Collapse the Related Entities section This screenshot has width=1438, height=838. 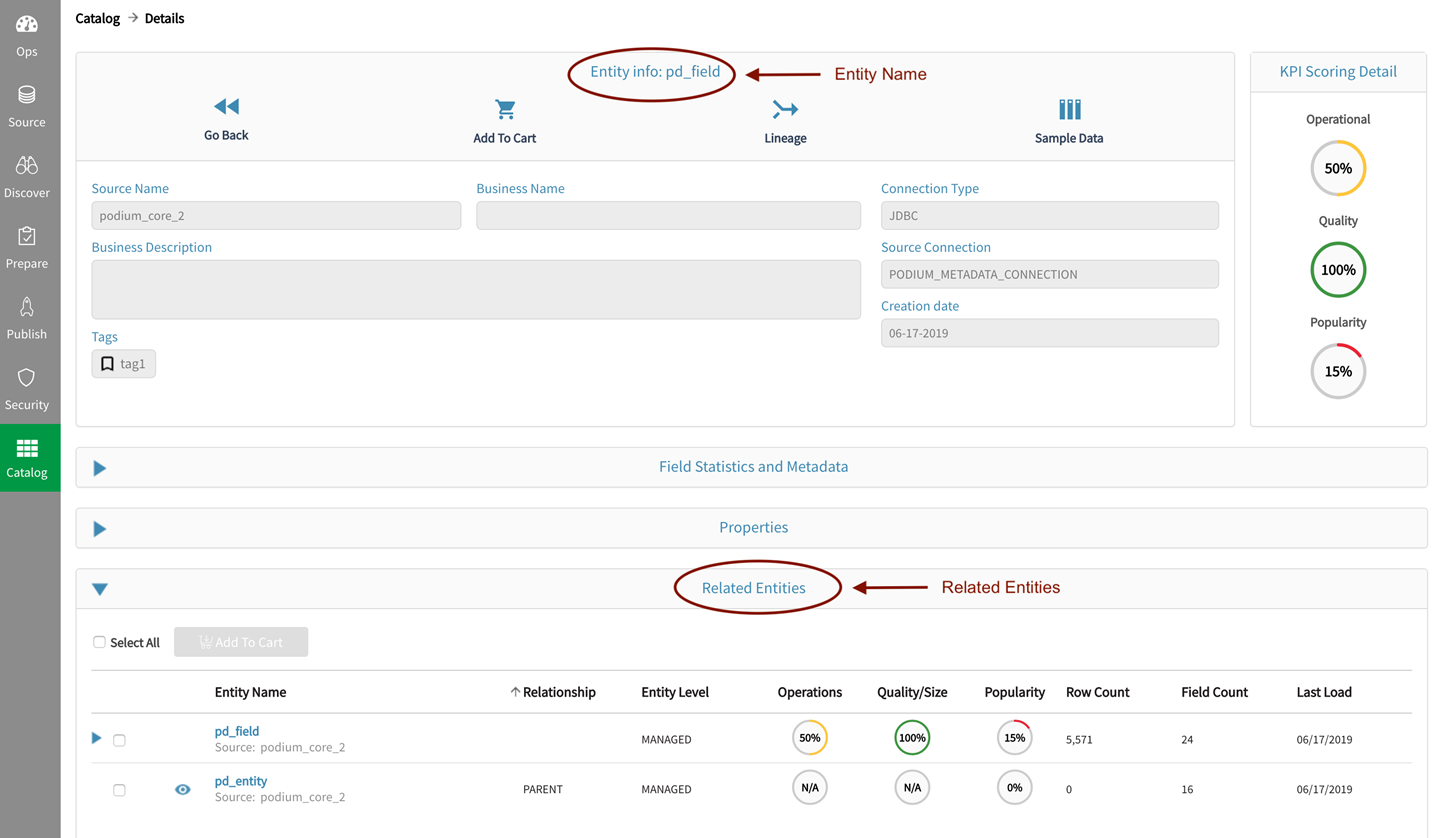coord(100,589)
